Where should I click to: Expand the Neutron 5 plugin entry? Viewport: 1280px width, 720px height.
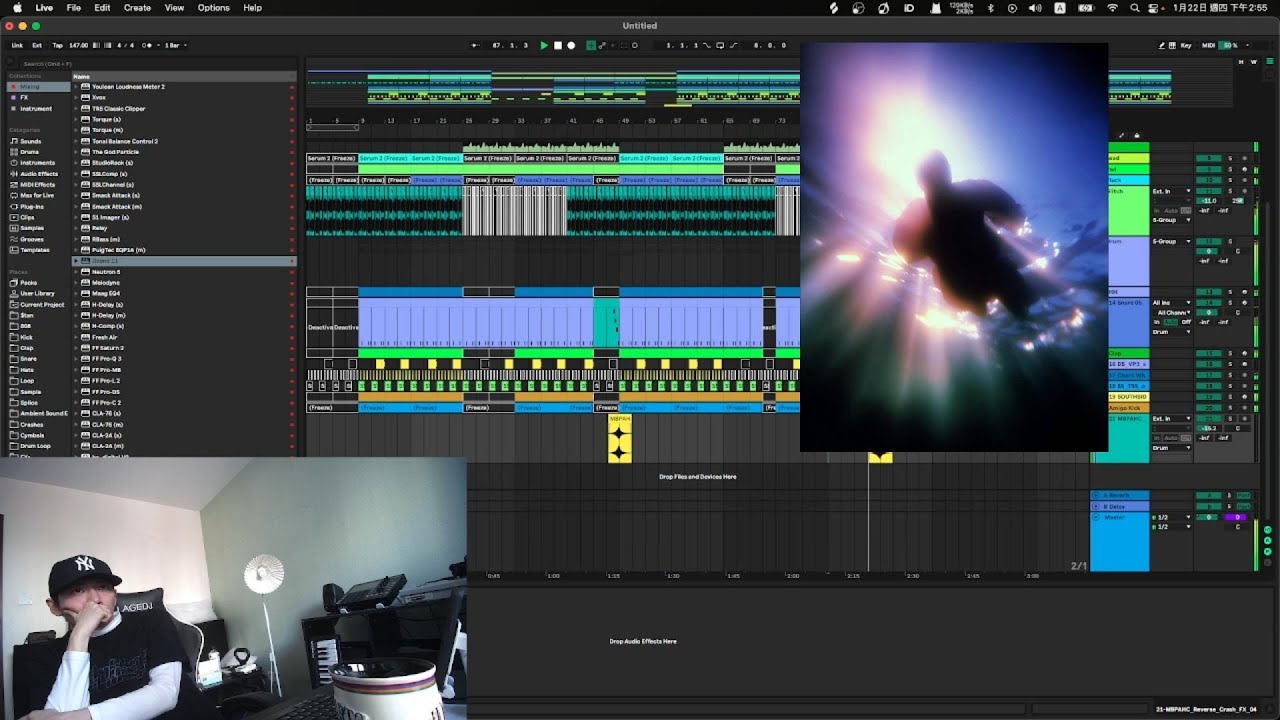tap(76, 272)
